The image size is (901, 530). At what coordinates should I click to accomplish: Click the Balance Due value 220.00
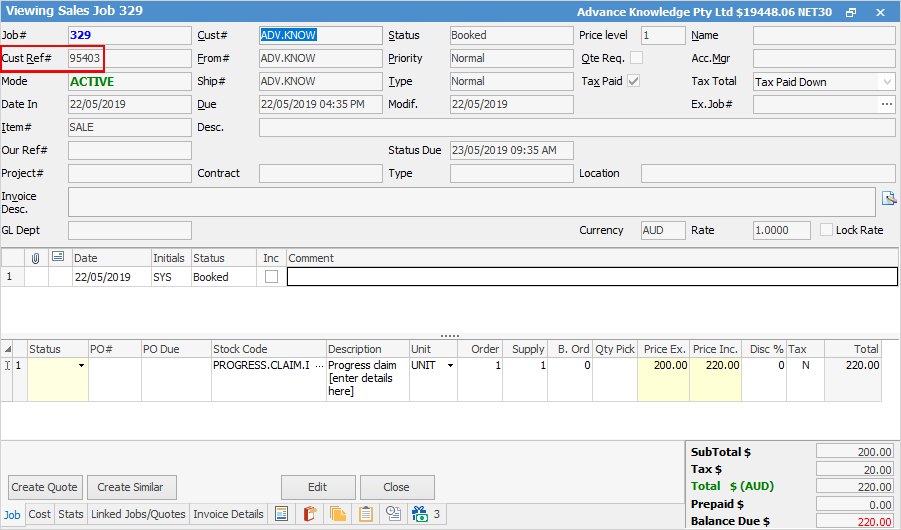(854, 522)
